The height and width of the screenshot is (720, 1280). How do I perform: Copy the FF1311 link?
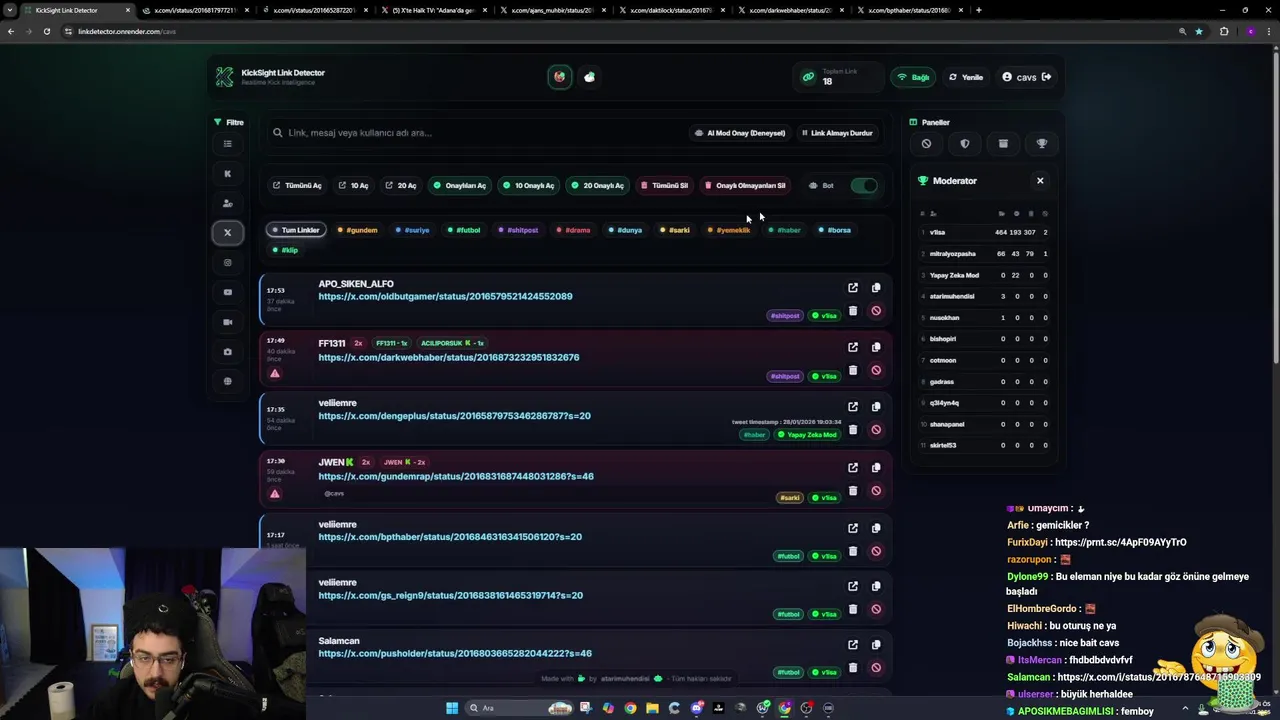point(876,347)
